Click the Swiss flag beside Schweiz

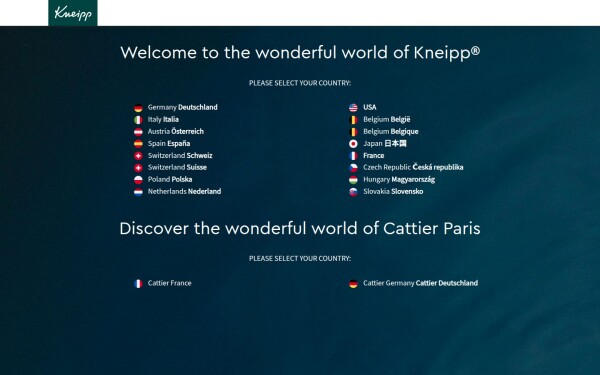point(138,156)
